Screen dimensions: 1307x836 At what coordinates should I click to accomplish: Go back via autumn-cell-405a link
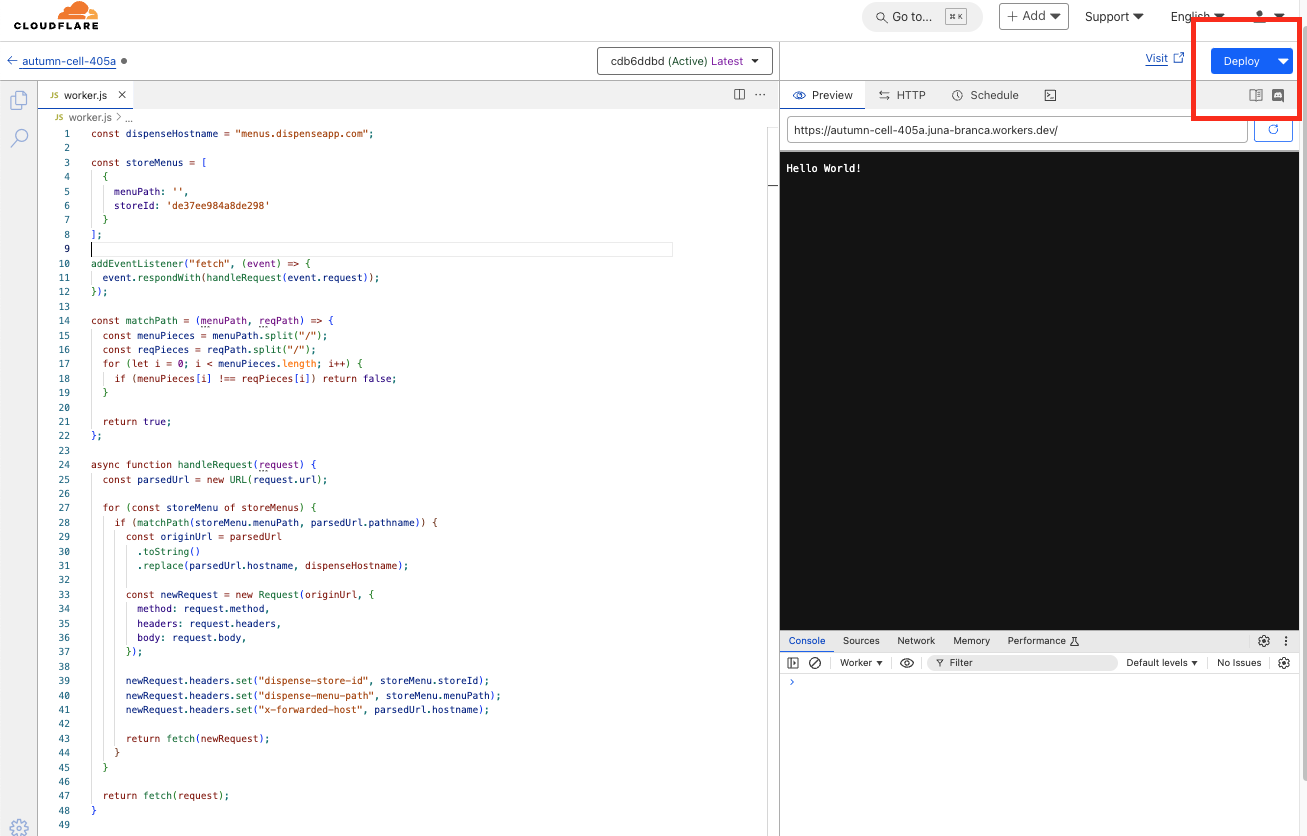pos(69,61)
